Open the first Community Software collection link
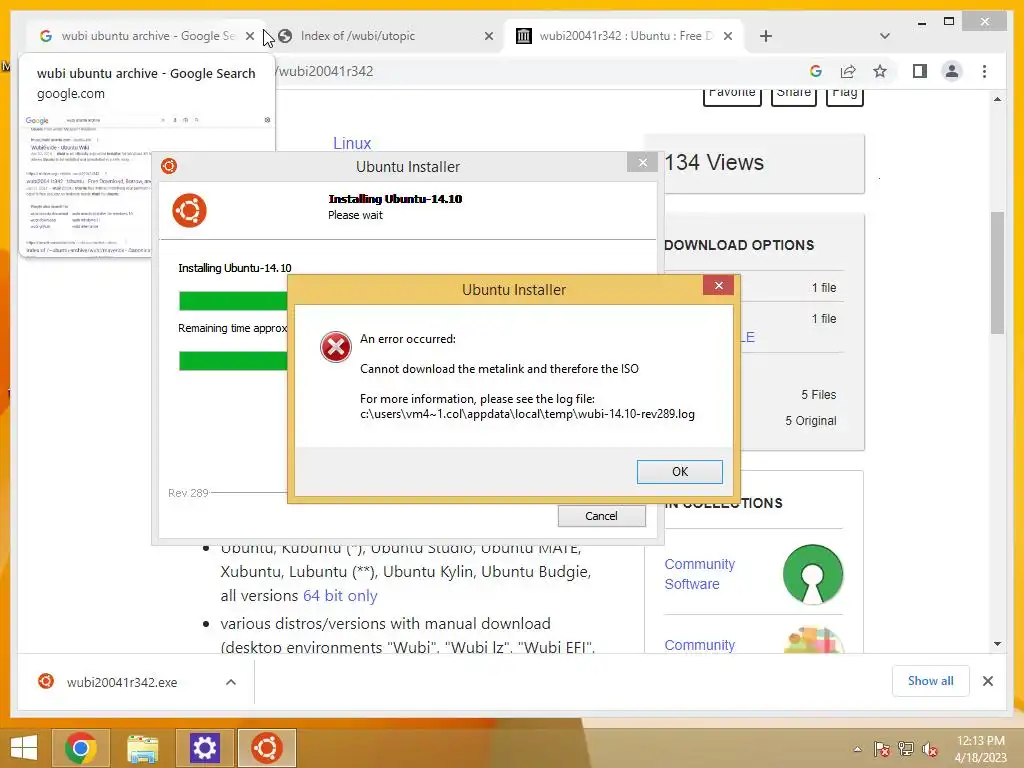Image resolution: width=1024 pixels, height=768 pixels. point(699,574)
